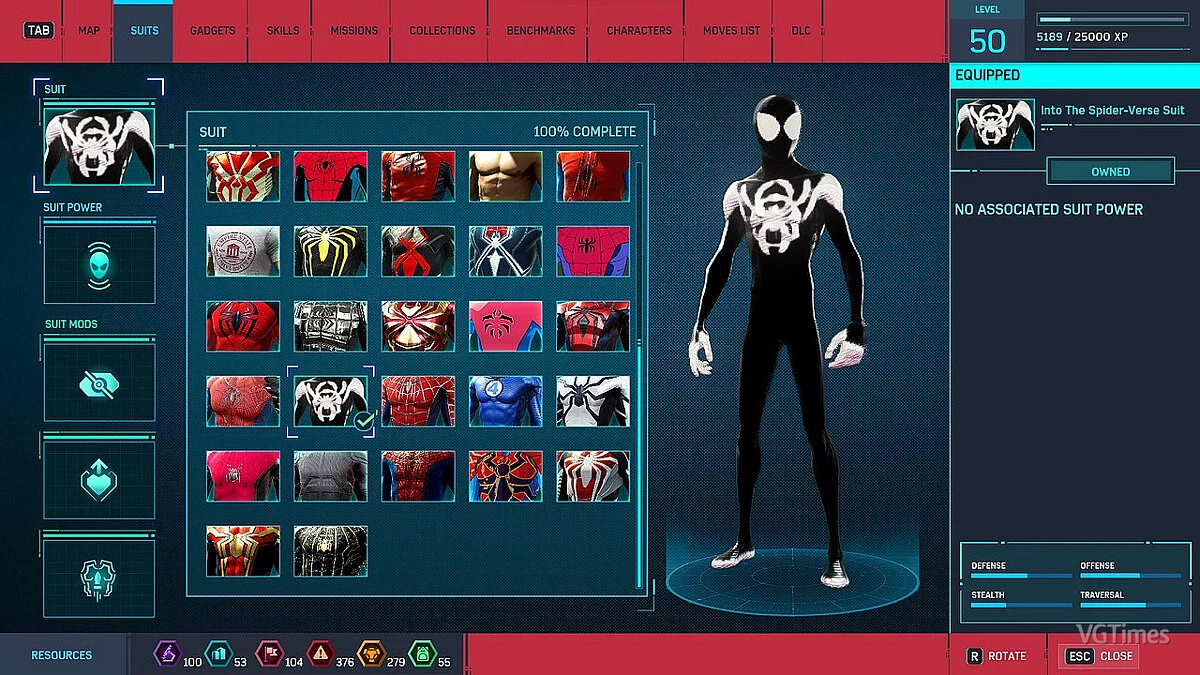Click the purple research flask resource icon
The image size is (1200, 675).
(168, 654)
